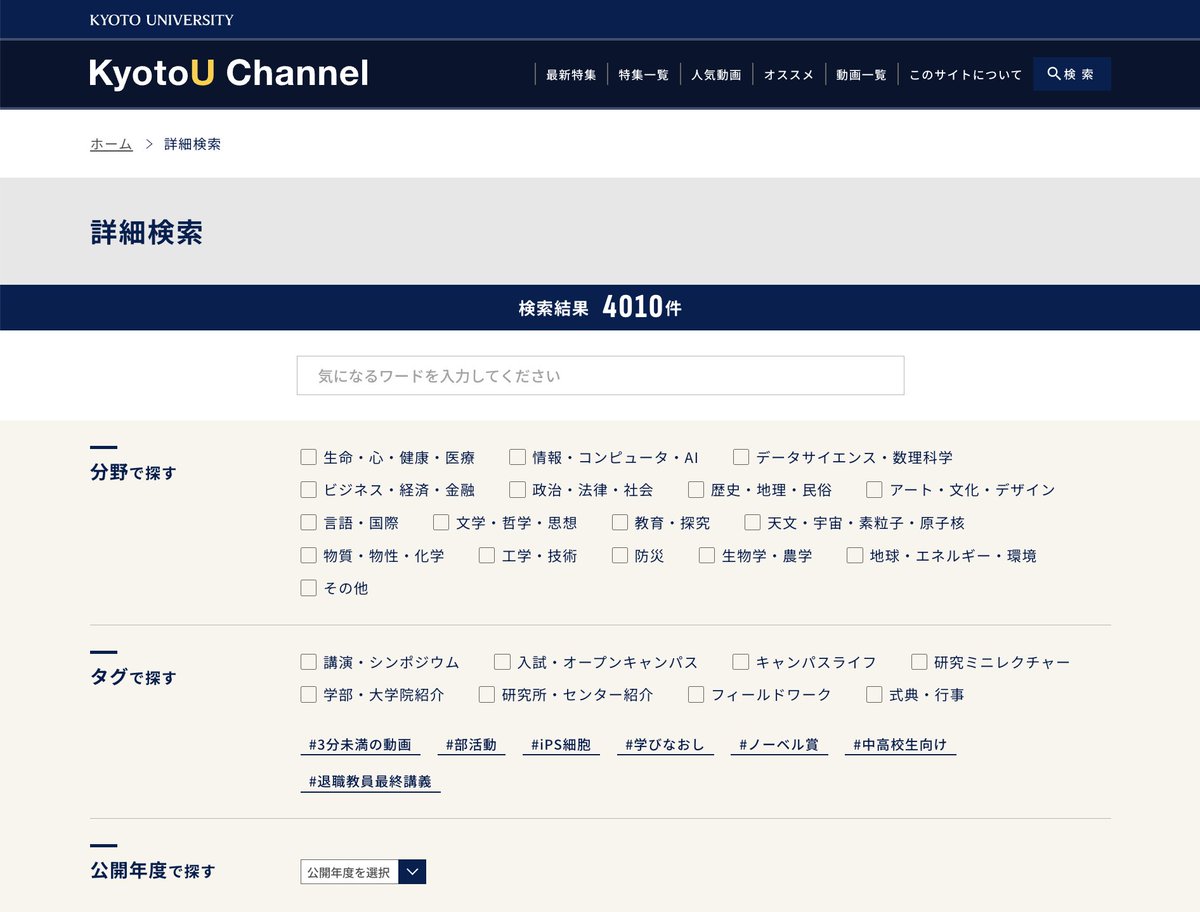Focus the keyword search input field
Image resolution: width=1200 pixels, height=912 pixels.
tap(600, 376)
